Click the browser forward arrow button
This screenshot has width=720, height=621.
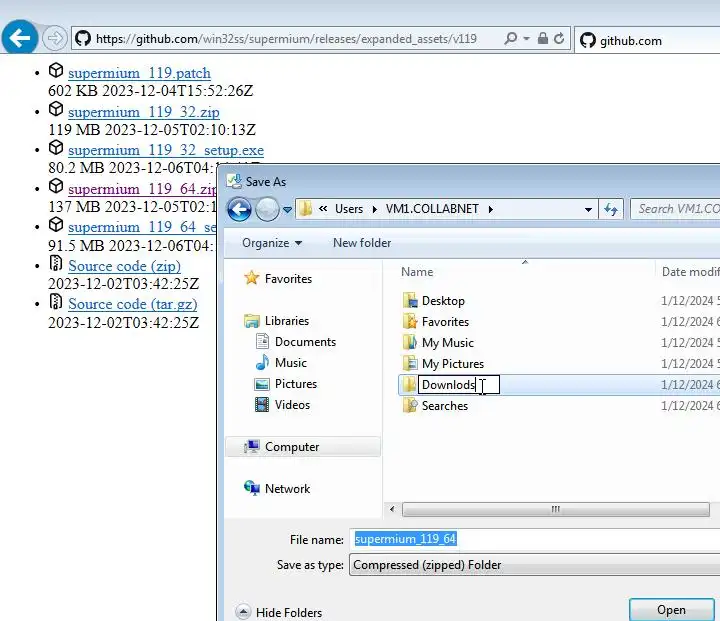coord(55,38)
